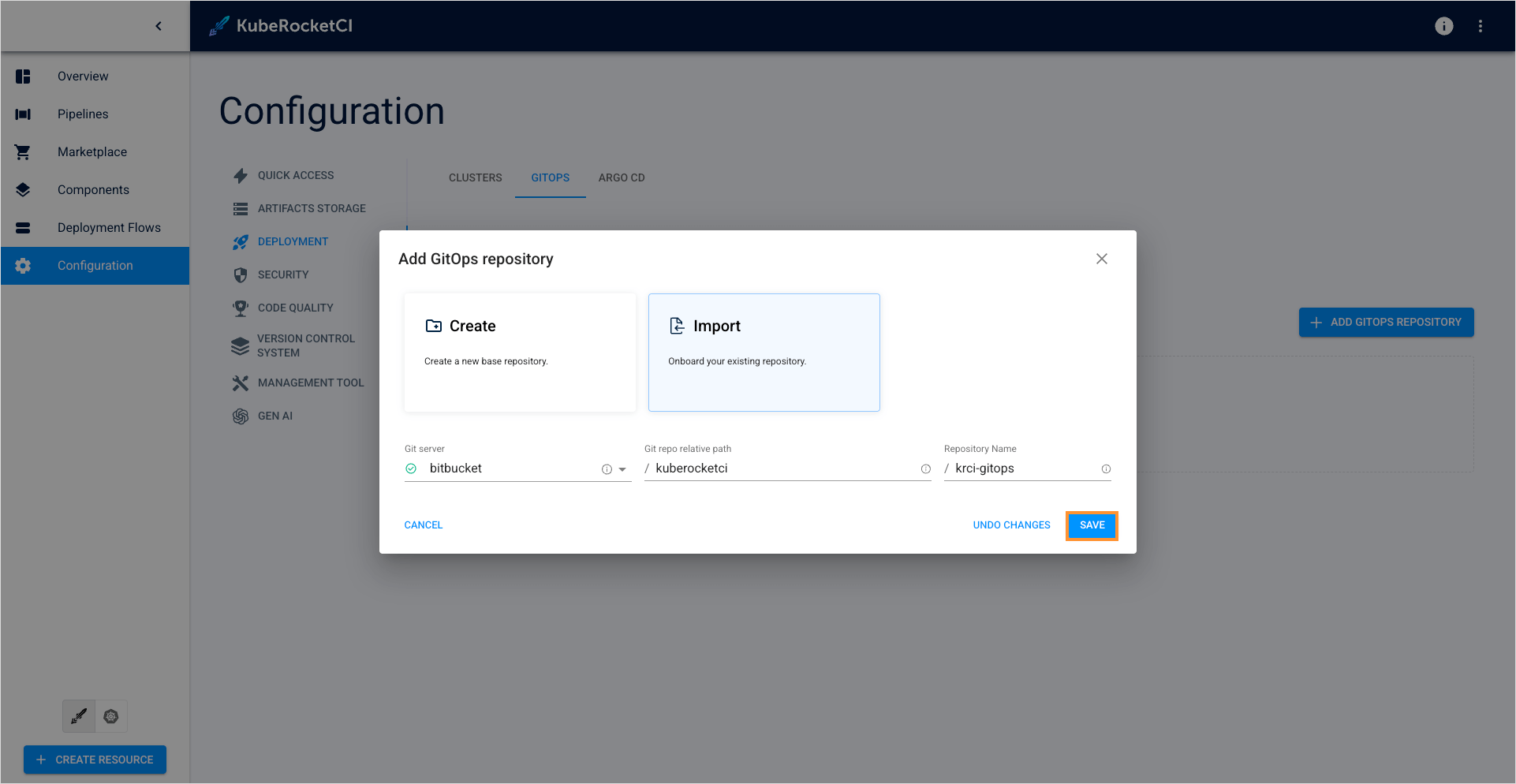Open the info icon in the top bar
This screenshot has height=784, width=1516.
coord(1443,25)
